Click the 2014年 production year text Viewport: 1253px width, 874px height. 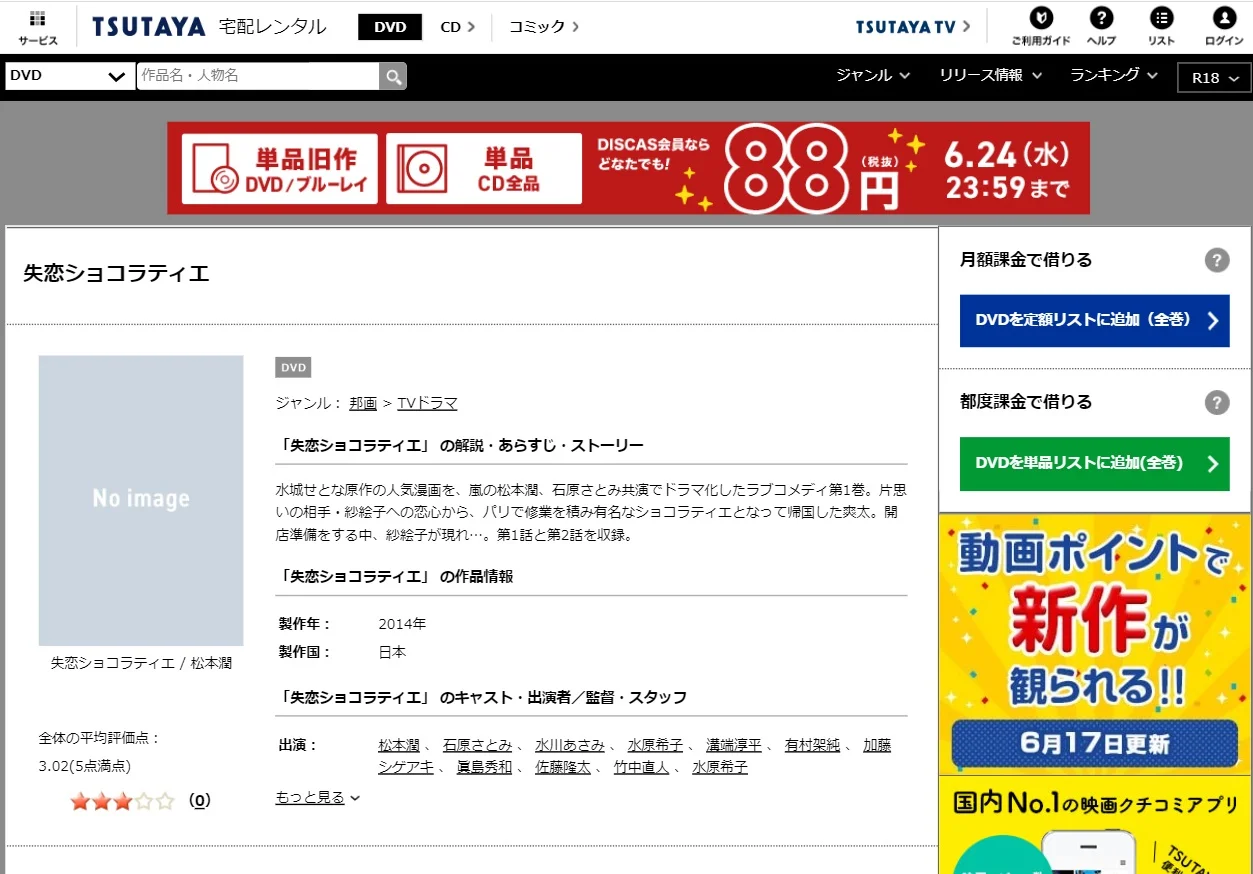coord(402,625)
